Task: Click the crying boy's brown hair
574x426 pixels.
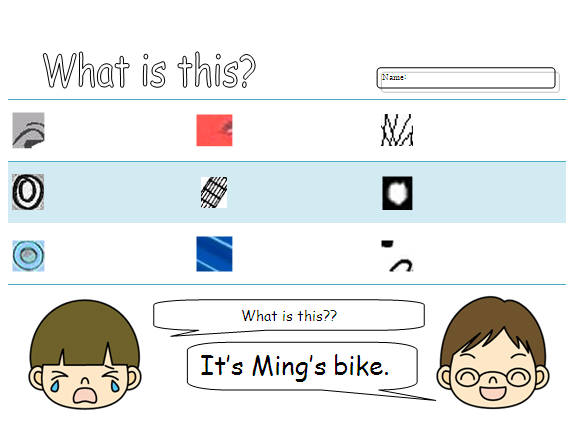Action: click(x=84, y=333)
